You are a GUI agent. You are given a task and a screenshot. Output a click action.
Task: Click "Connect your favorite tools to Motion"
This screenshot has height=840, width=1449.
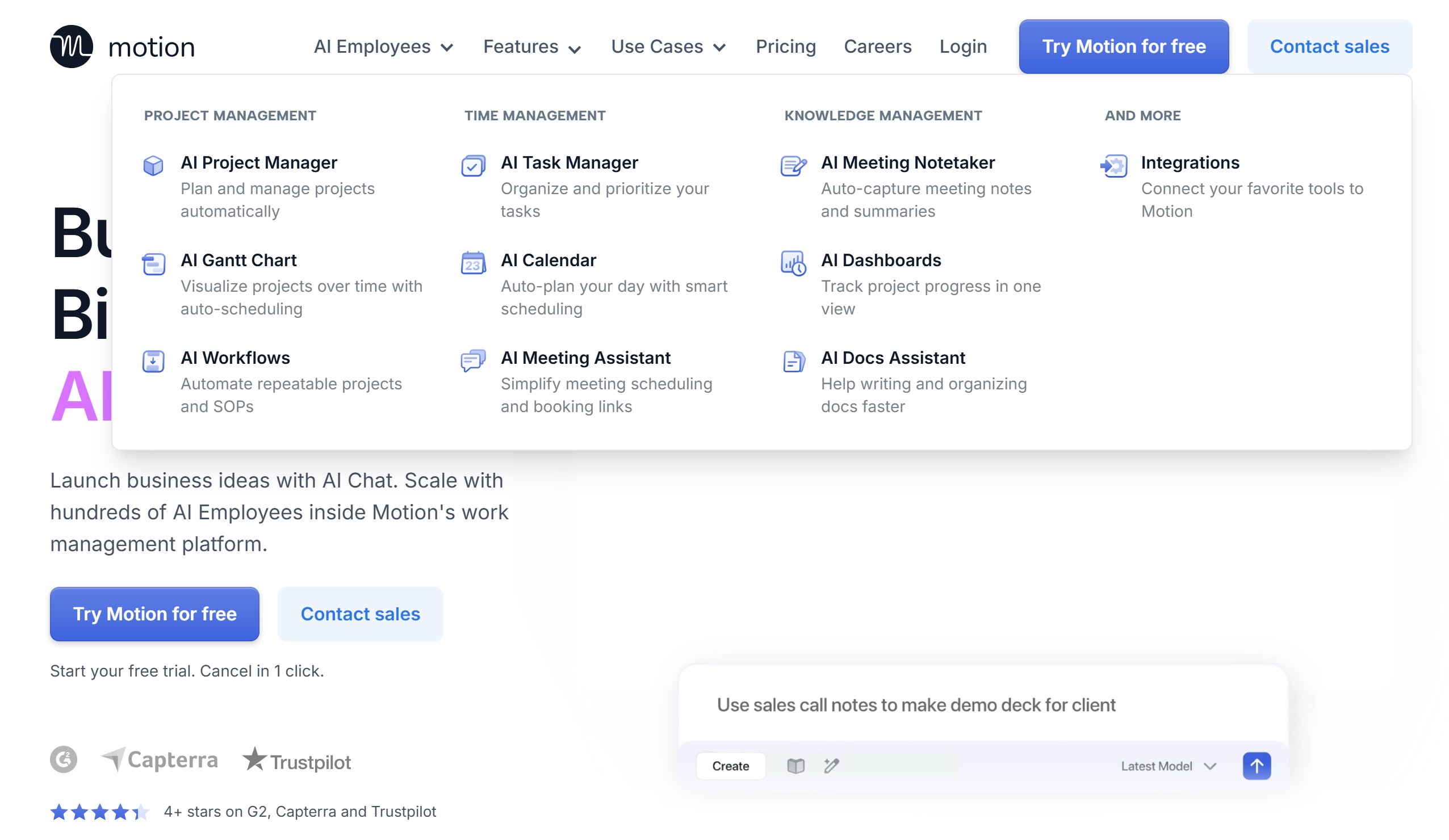[1252, 200]
